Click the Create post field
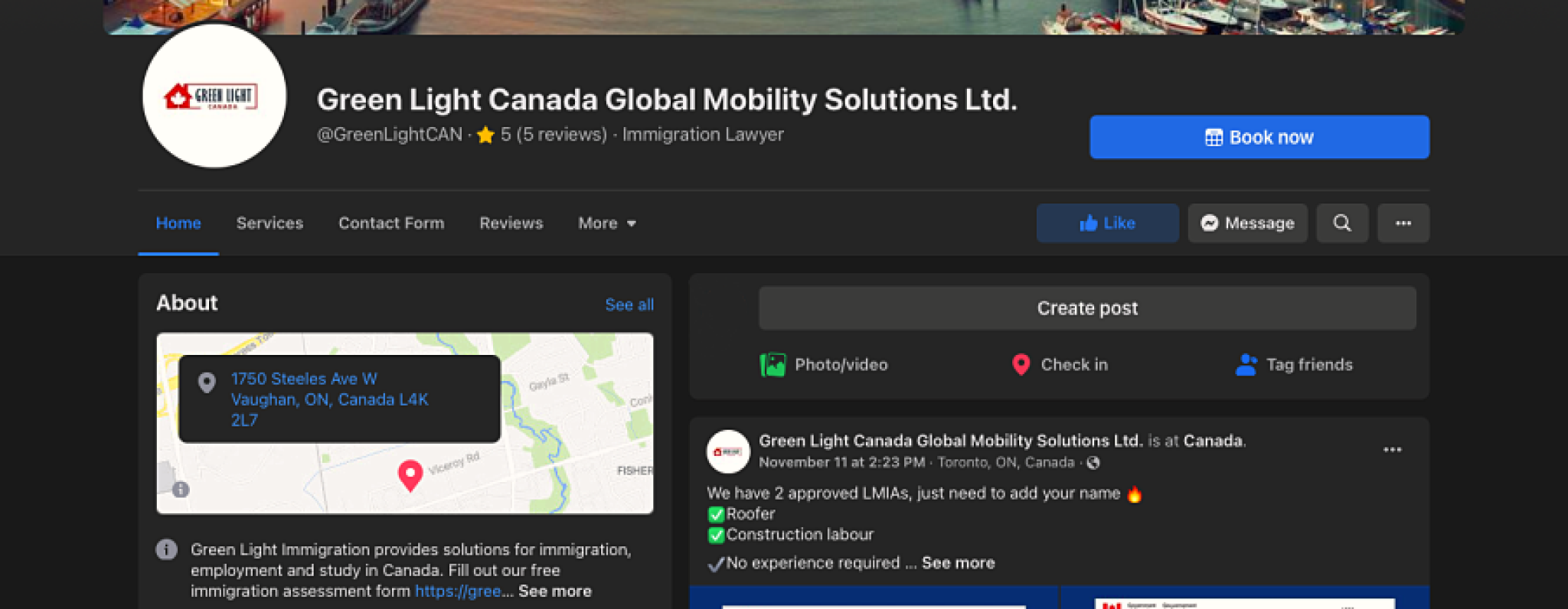The height and width of the screenshot is (609, 1568). [x=1086, y=308]
